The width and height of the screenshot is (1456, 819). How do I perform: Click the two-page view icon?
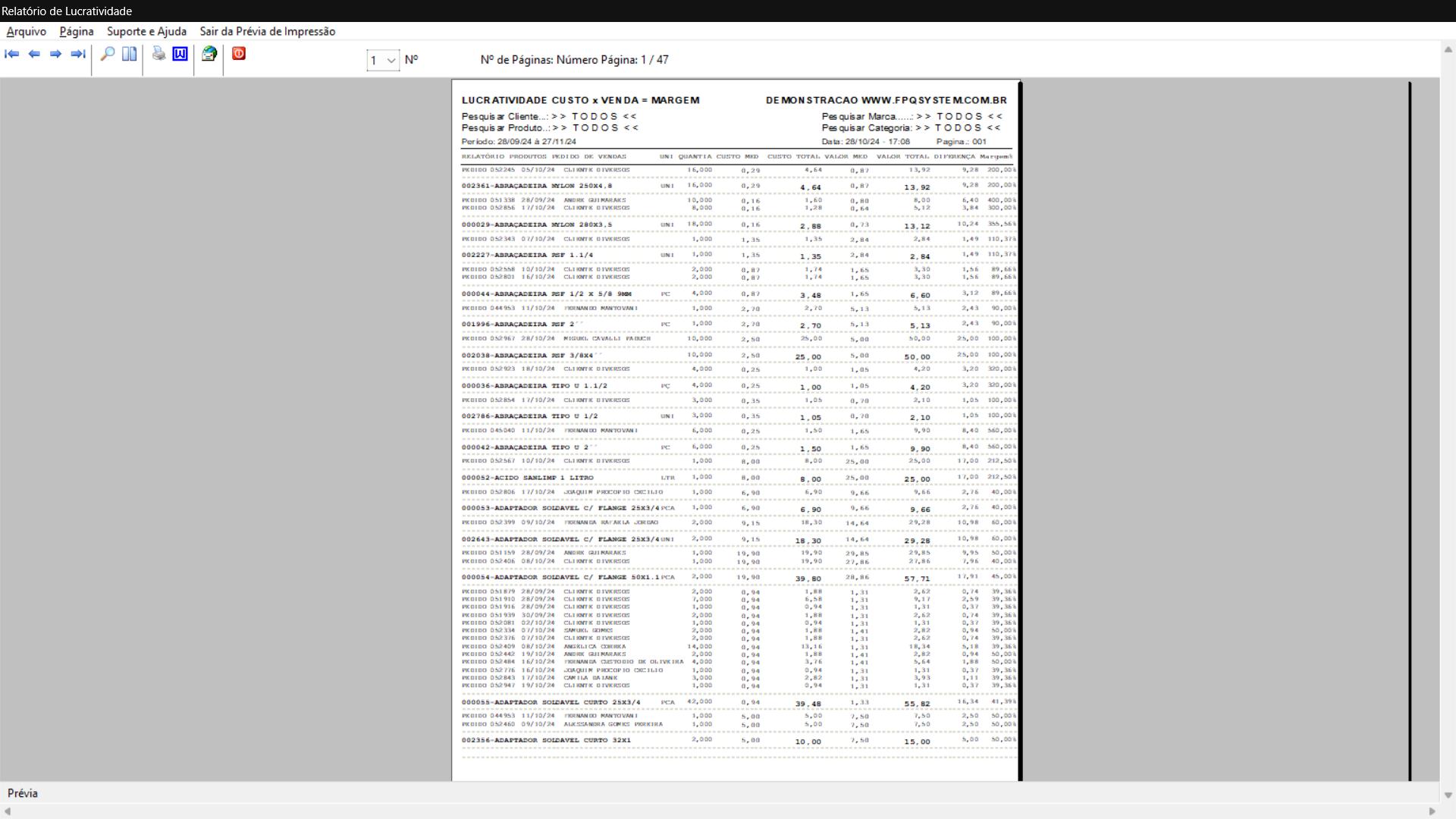pos(130,54)
